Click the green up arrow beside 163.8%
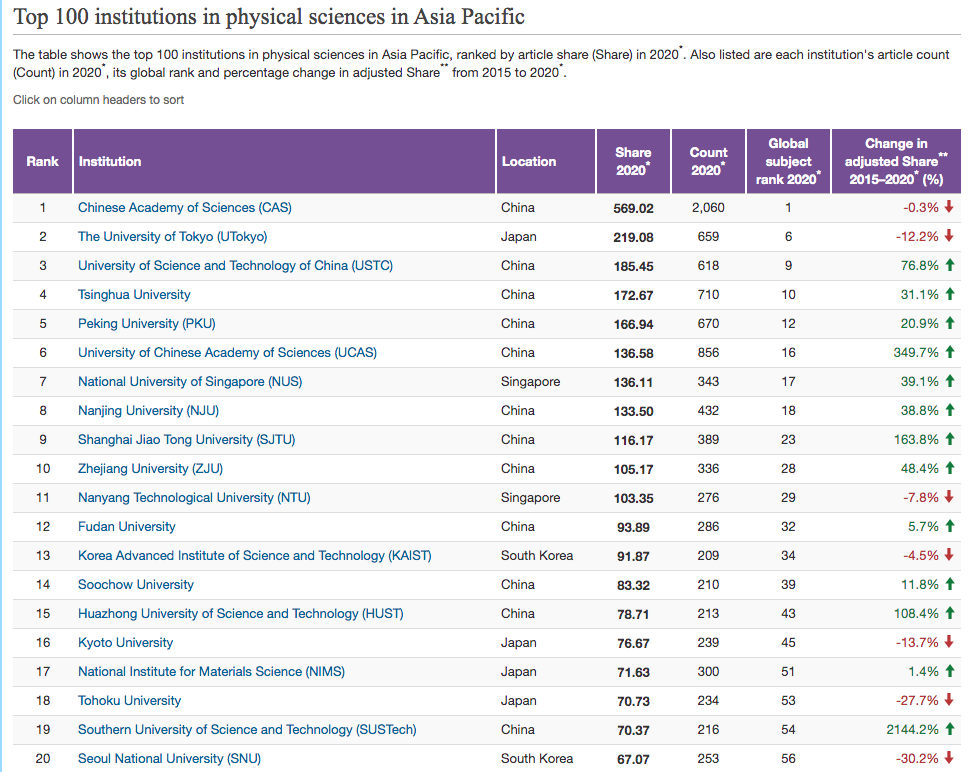Viewport: 971px width, 772px height. (x=949, y=440)
